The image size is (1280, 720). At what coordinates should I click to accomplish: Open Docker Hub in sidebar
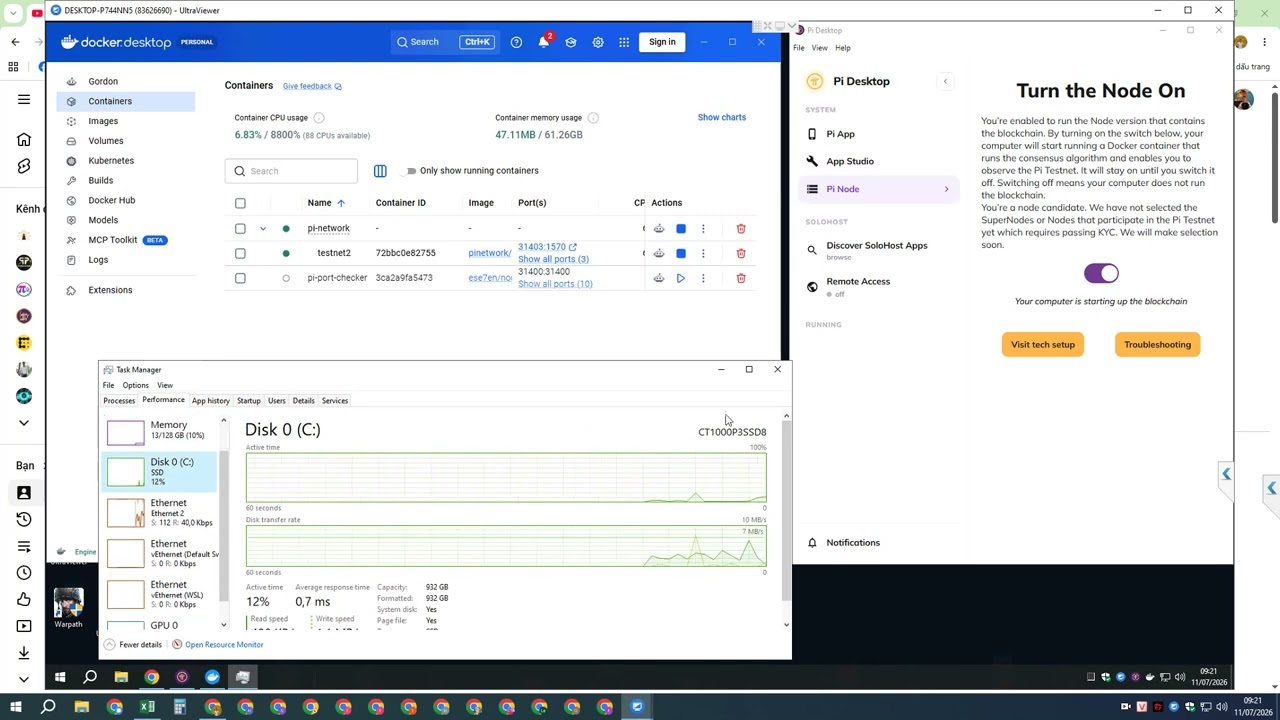coord(126,200)
